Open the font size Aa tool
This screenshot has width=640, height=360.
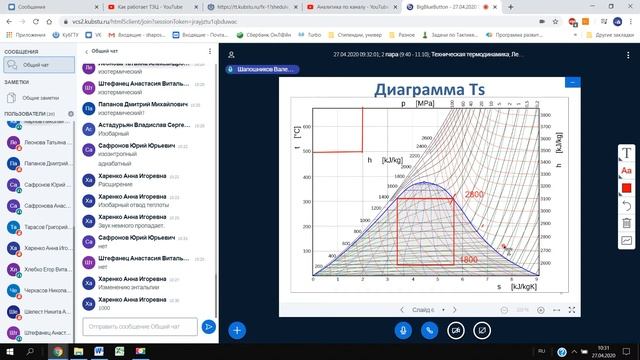(x=627, y=171)
